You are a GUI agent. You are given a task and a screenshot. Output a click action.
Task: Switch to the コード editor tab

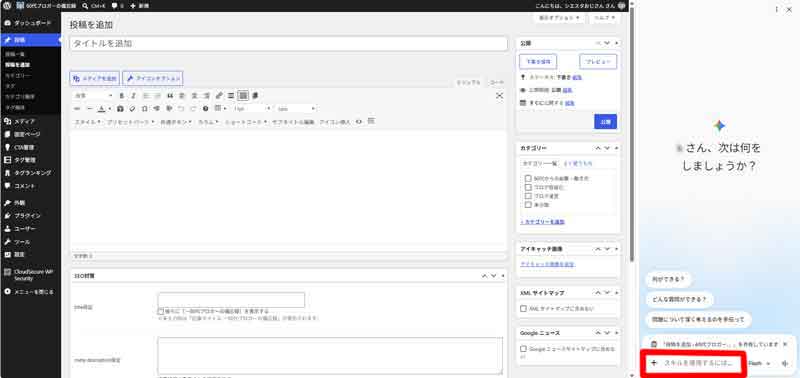coord(496,82)
